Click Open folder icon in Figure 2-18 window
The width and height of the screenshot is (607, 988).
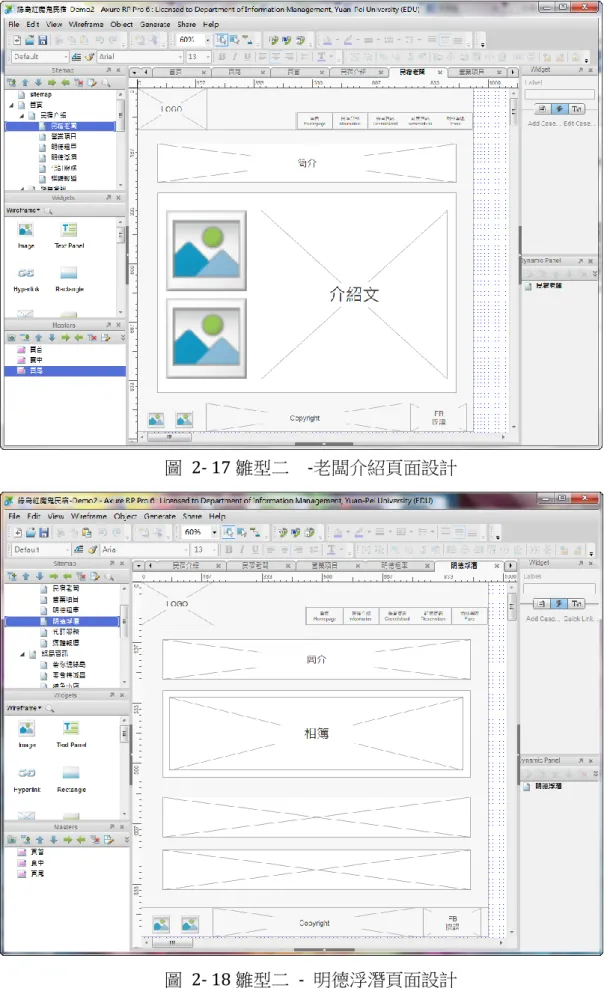pos(31,532)
